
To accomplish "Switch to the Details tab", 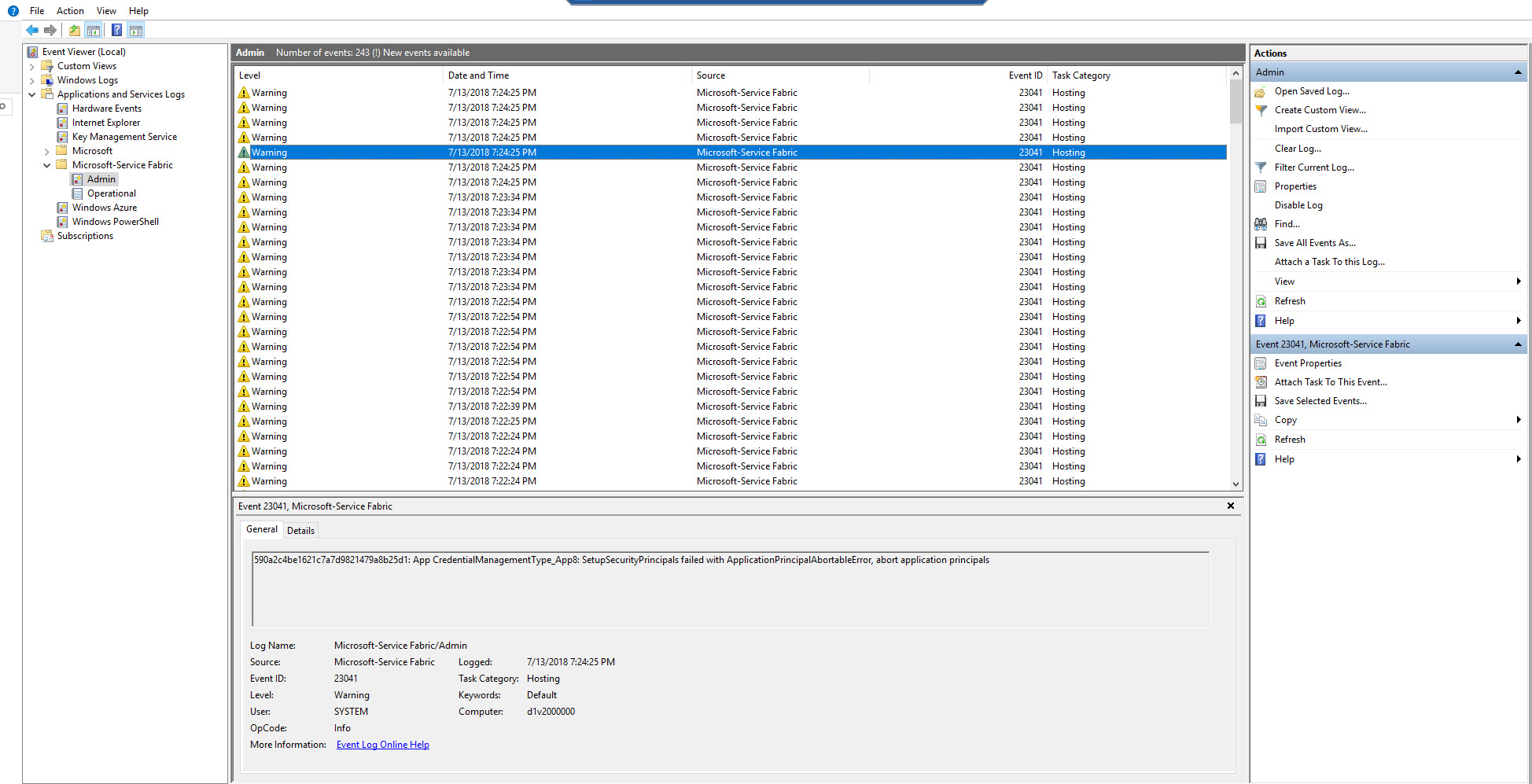I will (300, 530).
